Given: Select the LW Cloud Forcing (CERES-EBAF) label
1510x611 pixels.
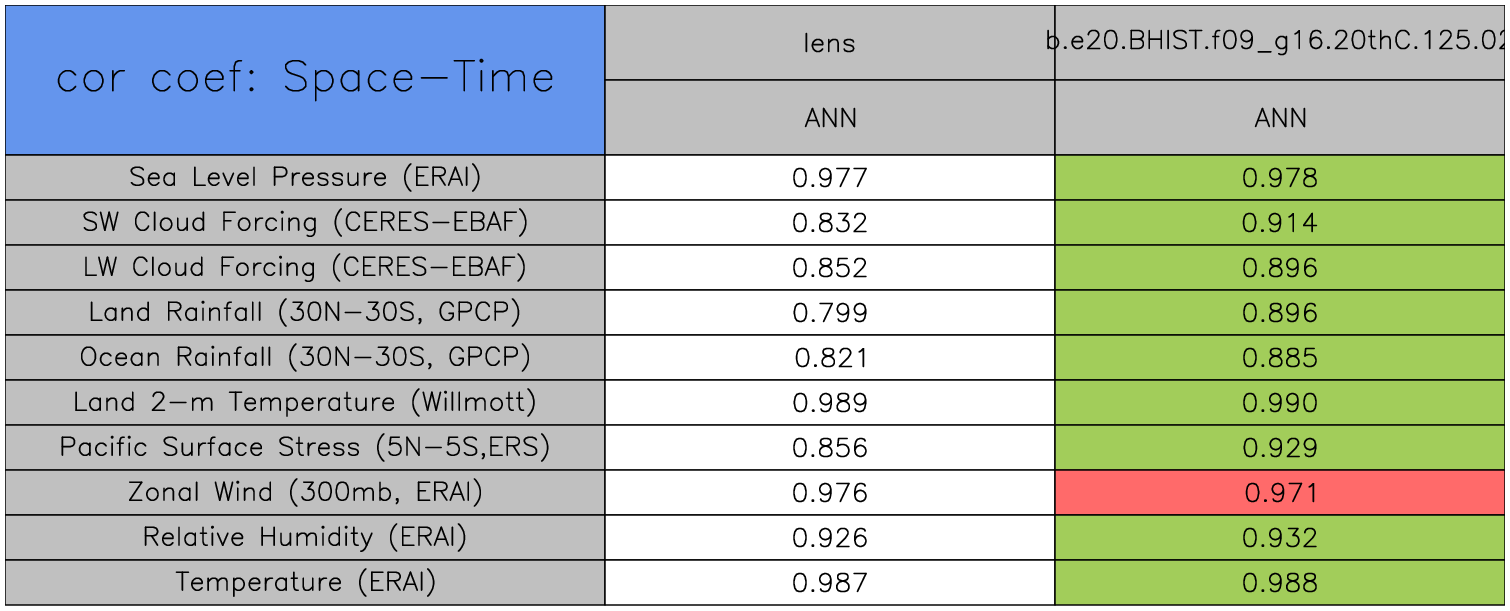Looking at the screenshot, I should click(305, 267).
